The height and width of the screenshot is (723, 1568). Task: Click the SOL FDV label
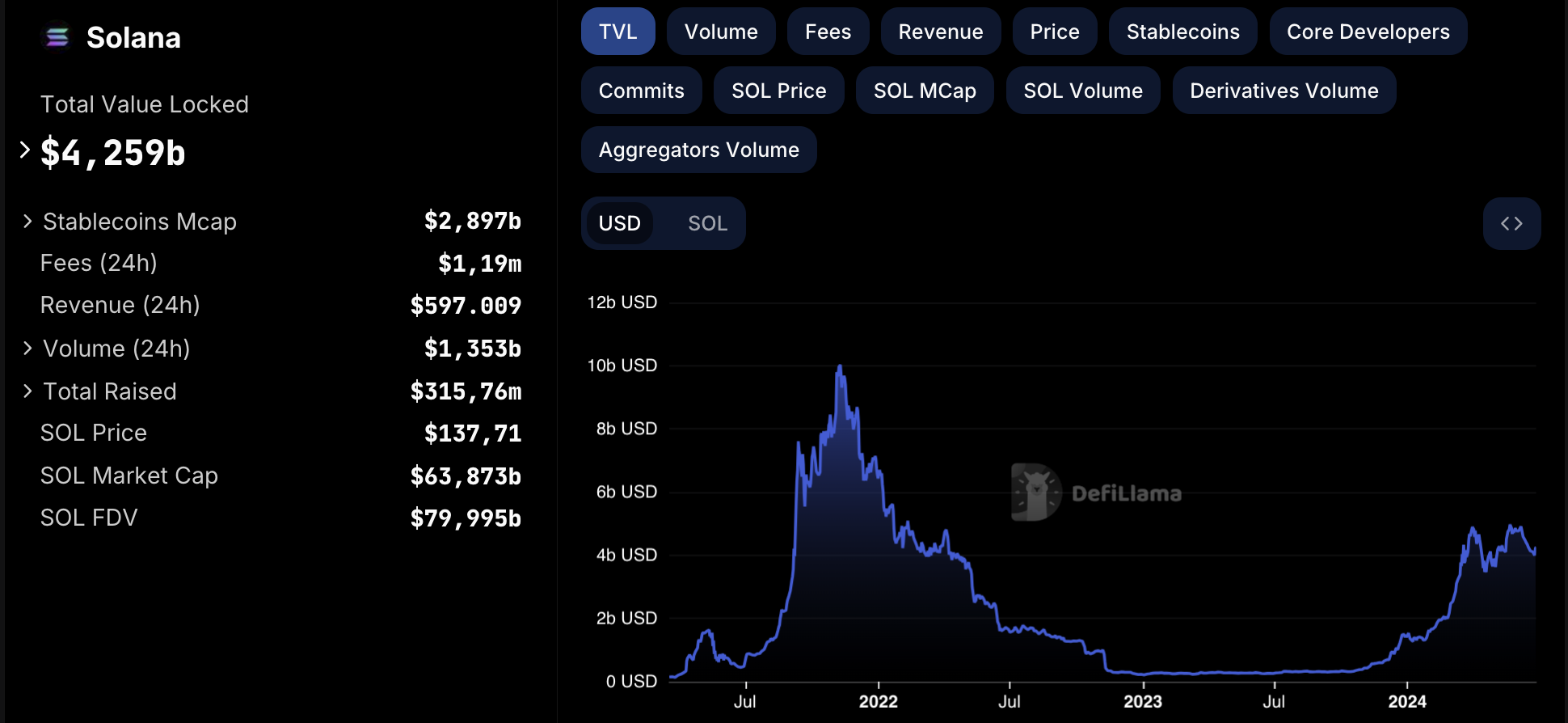point(89,518)
